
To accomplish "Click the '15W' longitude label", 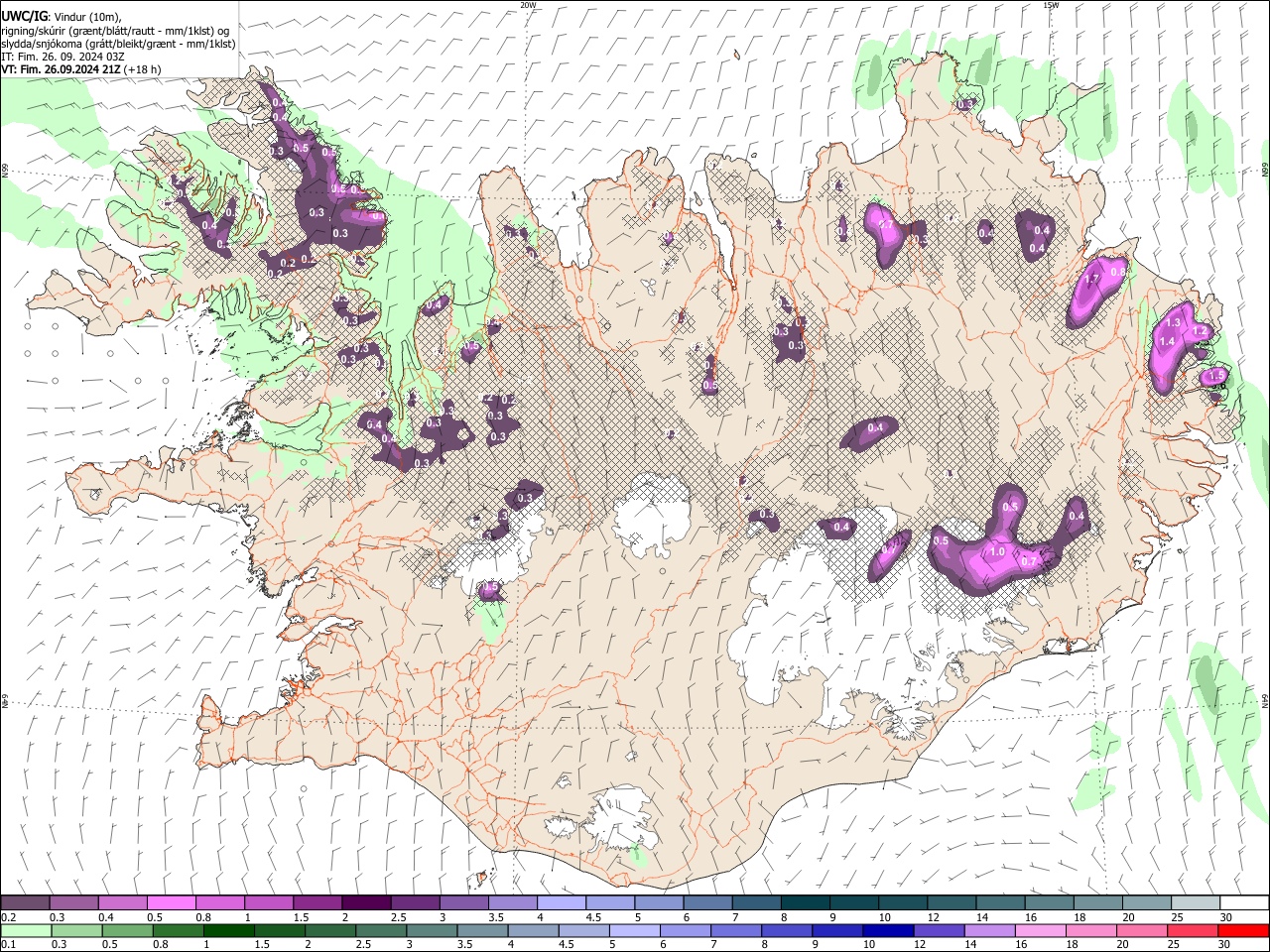I will click(1051, 5).
